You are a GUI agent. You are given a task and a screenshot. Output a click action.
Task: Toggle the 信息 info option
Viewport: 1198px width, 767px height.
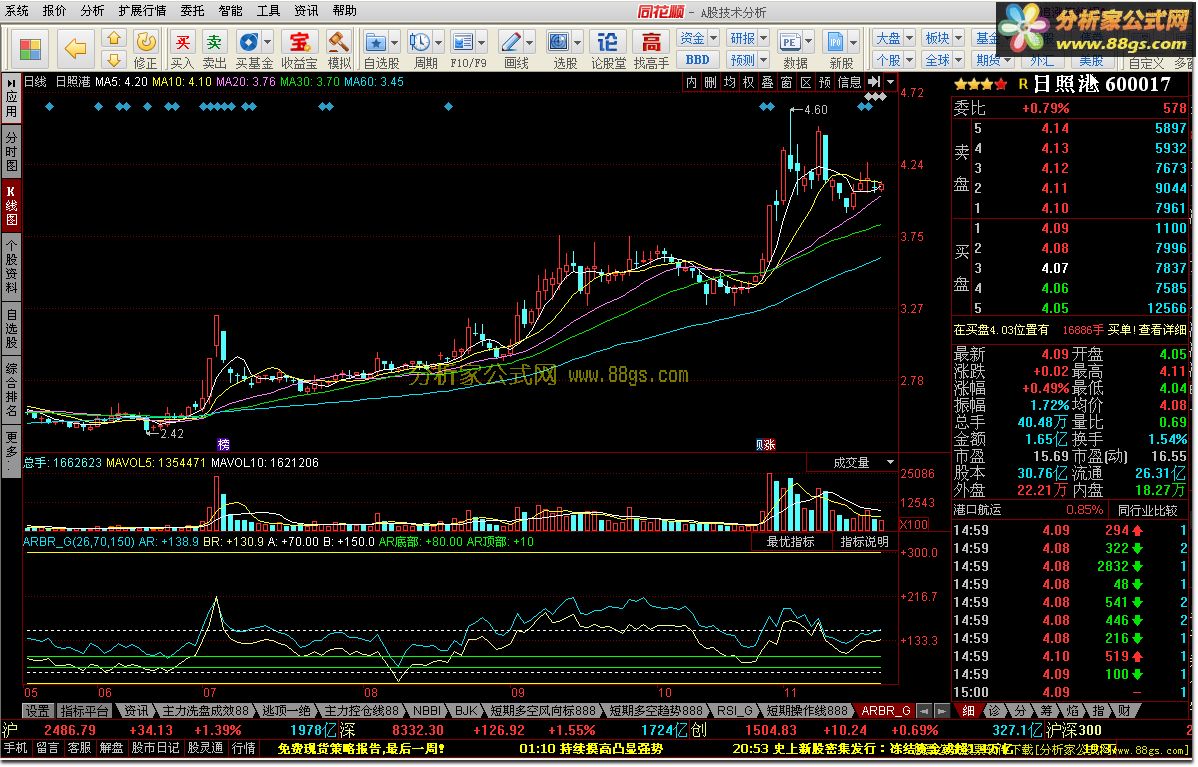pyautogui.click(x=850, y=82)
